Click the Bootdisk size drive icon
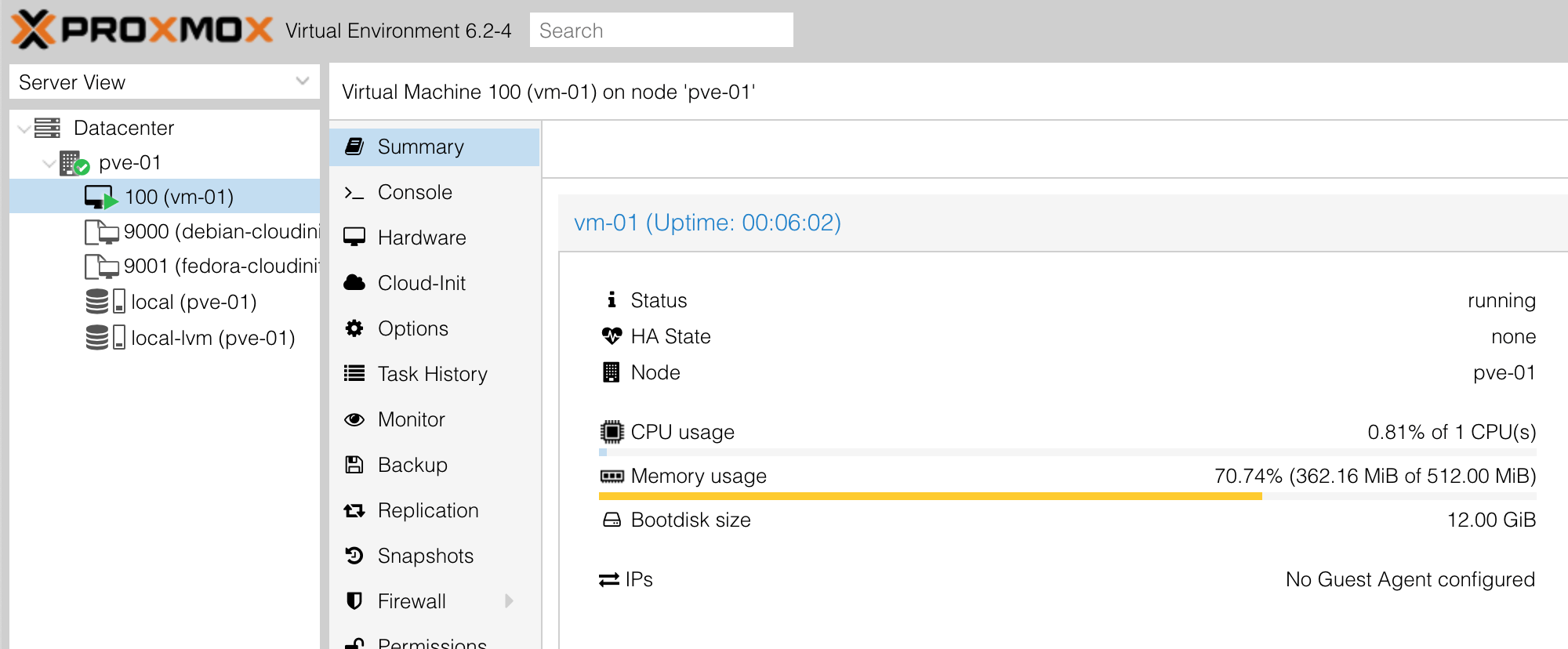The height and width of the screenshot is (649, 1568). [x=612, y=520]
